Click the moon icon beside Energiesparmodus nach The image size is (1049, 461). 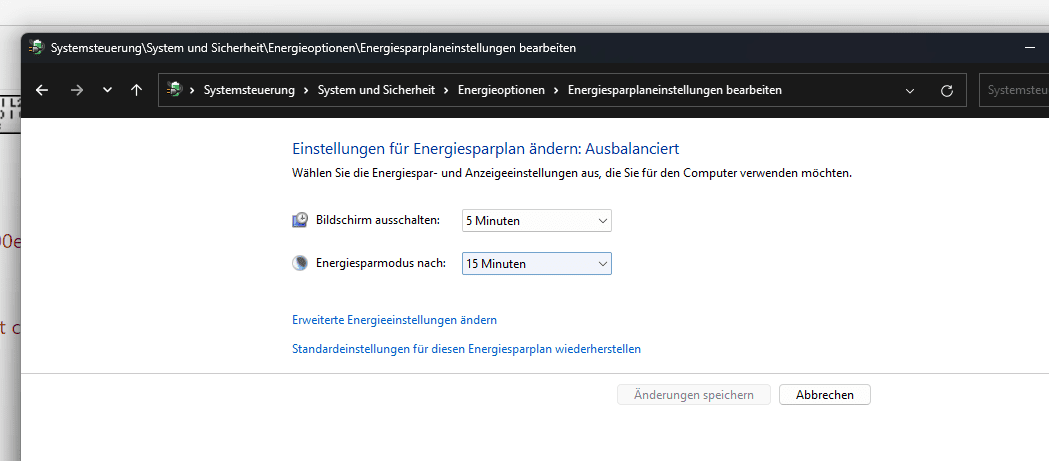click(x=300, y=264)
